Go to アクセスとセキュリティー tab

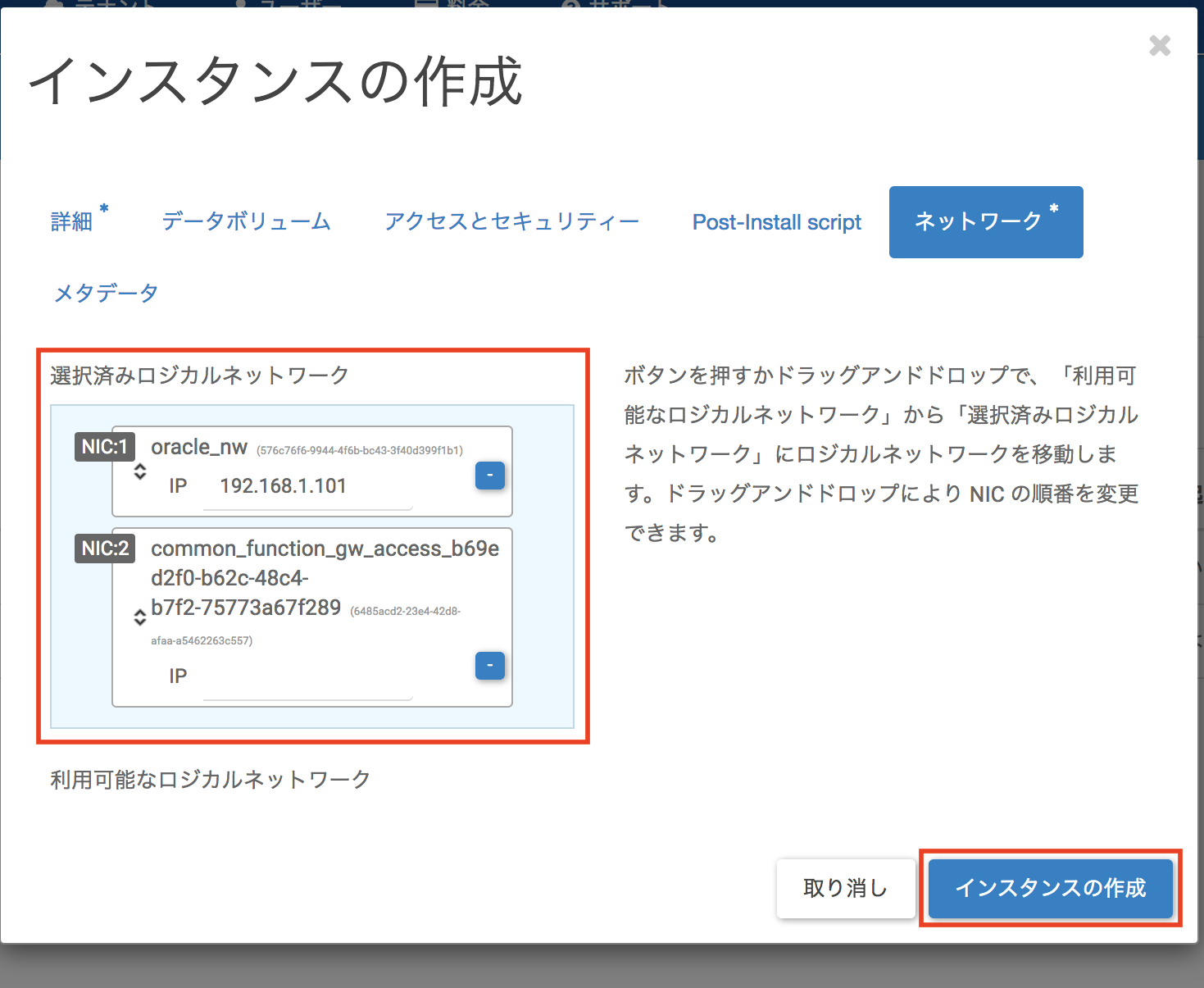point(511,222)
